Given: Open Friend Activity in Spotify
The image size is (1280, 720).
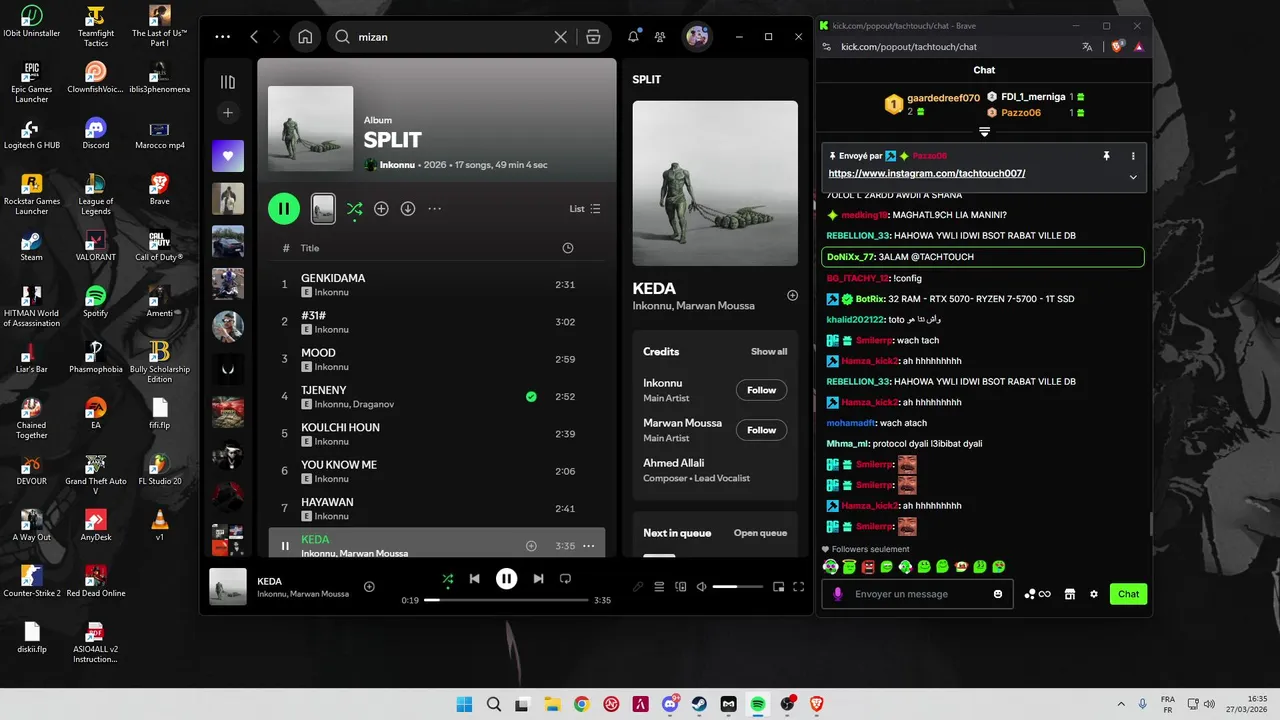Looking at the screenshot, I should point(660,37).
